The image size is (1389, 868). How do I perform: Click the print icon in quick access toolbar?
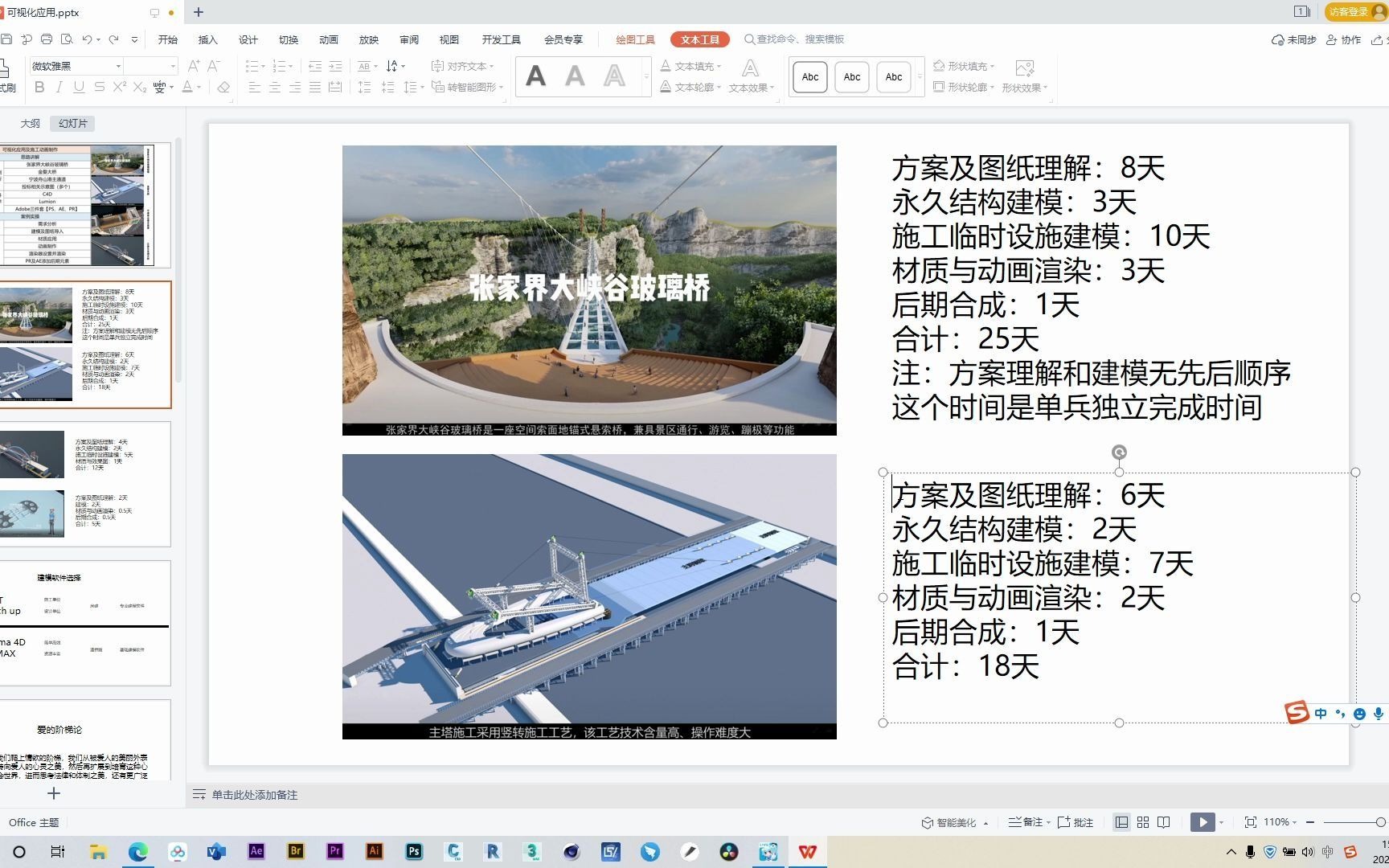point(47,39)
